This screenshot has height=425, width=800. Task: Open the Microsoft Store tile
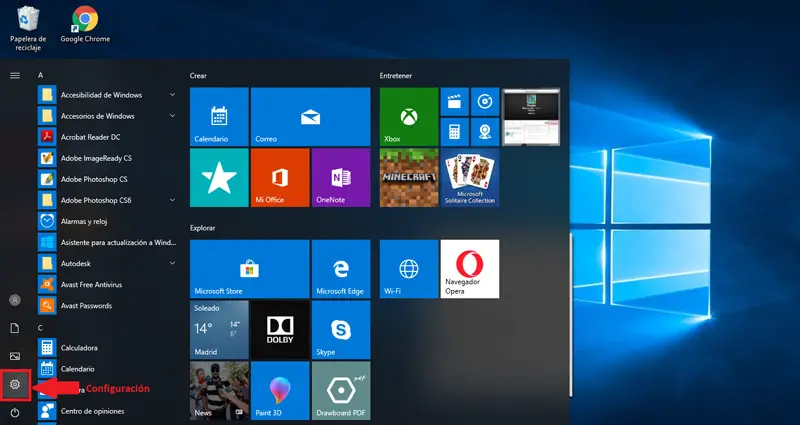click(x=249, y=269)
